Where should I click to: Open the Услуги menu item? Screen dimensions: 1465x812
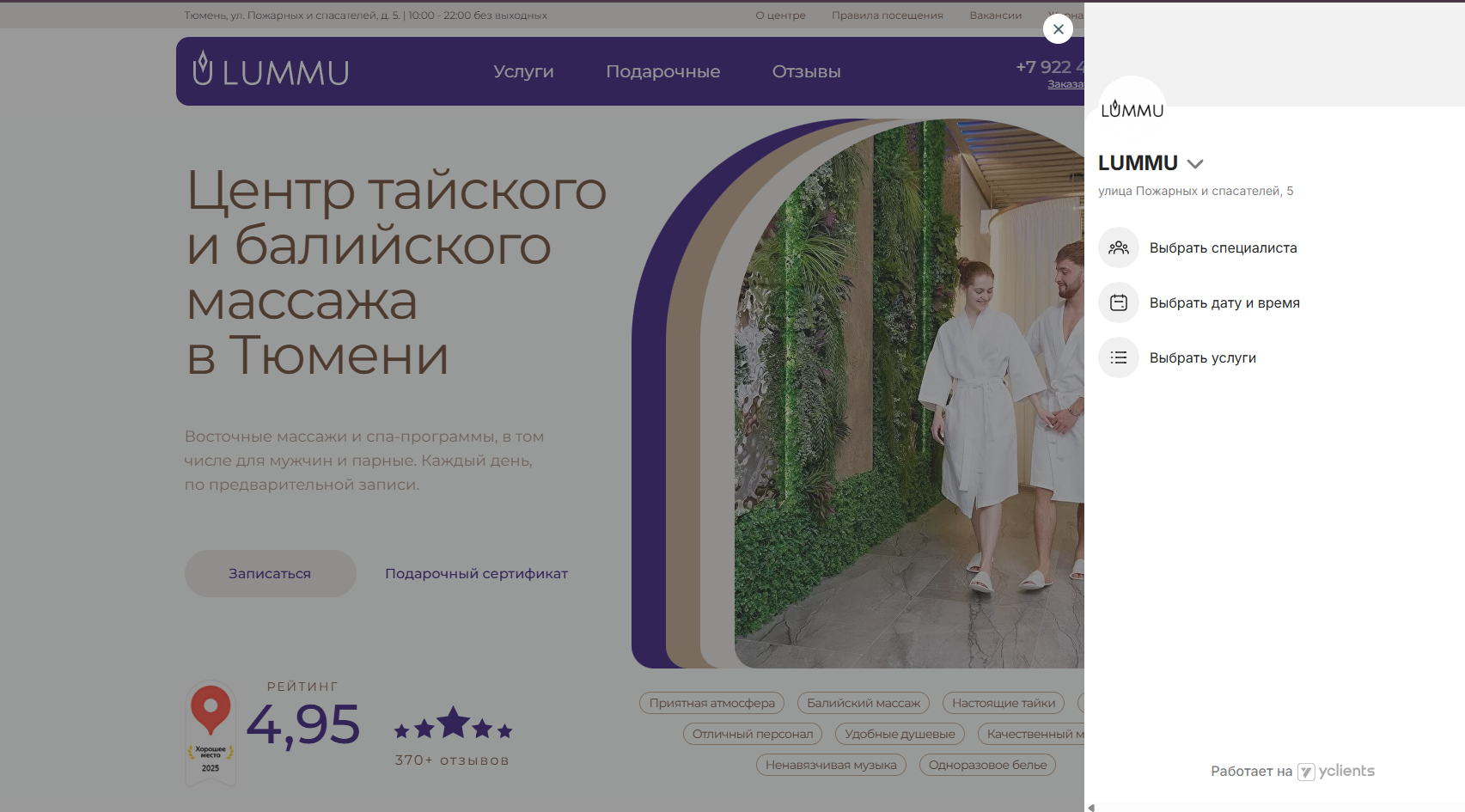click(522, 71)
